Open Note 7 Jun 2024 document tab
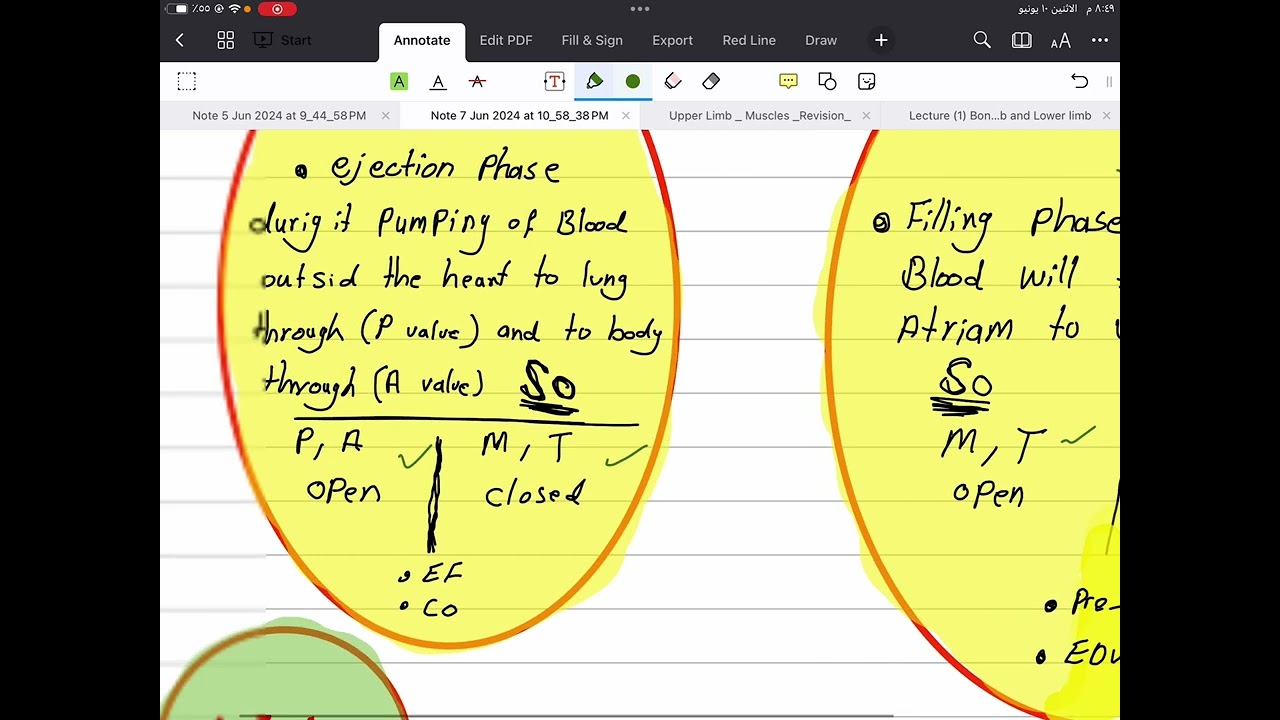Image resolution: width=1280 pixels, height=720 pixels. 519,116
